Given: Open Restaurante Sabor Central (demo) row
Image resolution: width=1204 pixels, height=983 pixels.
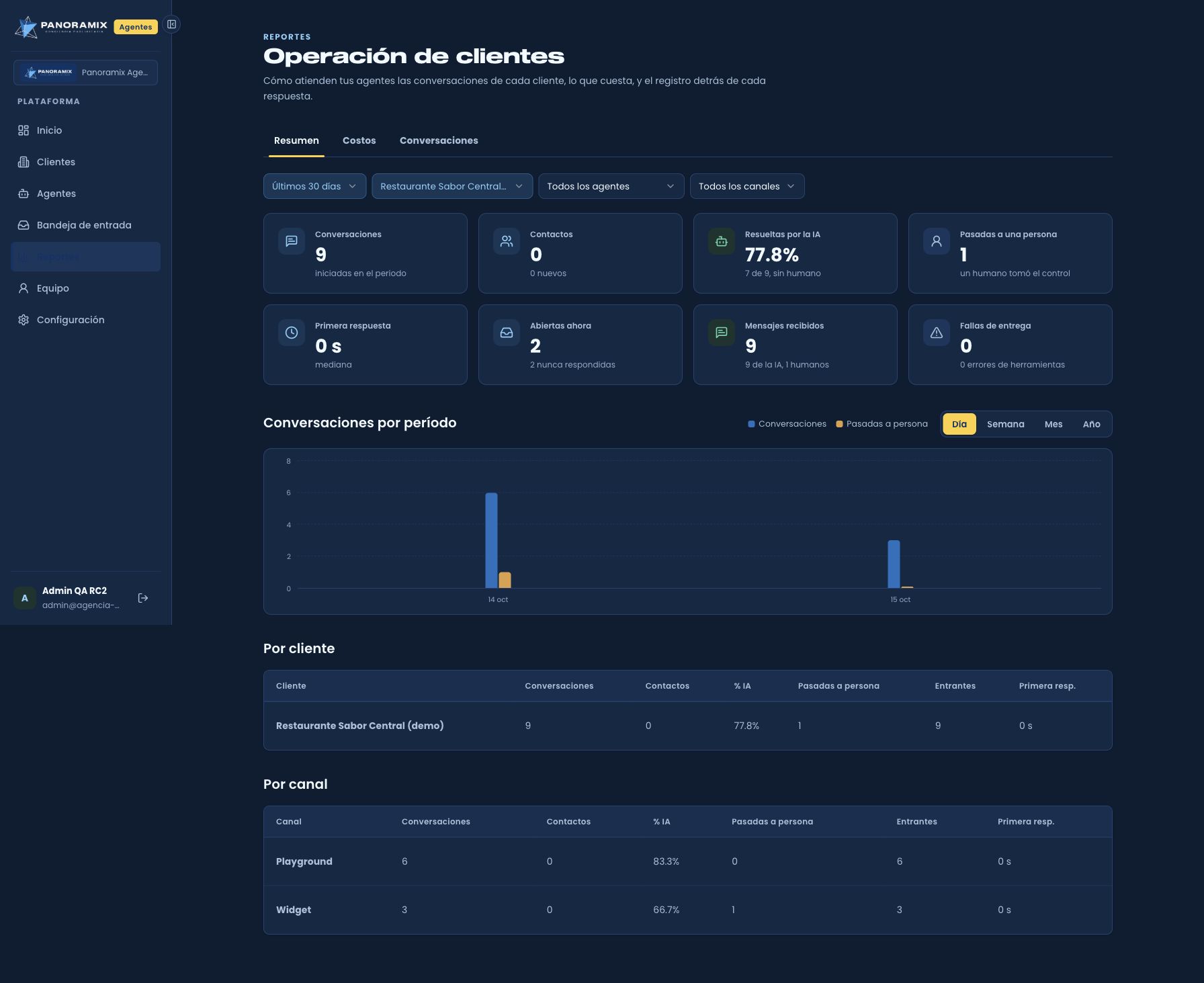Looking at the screenshot, I should 687,726.
